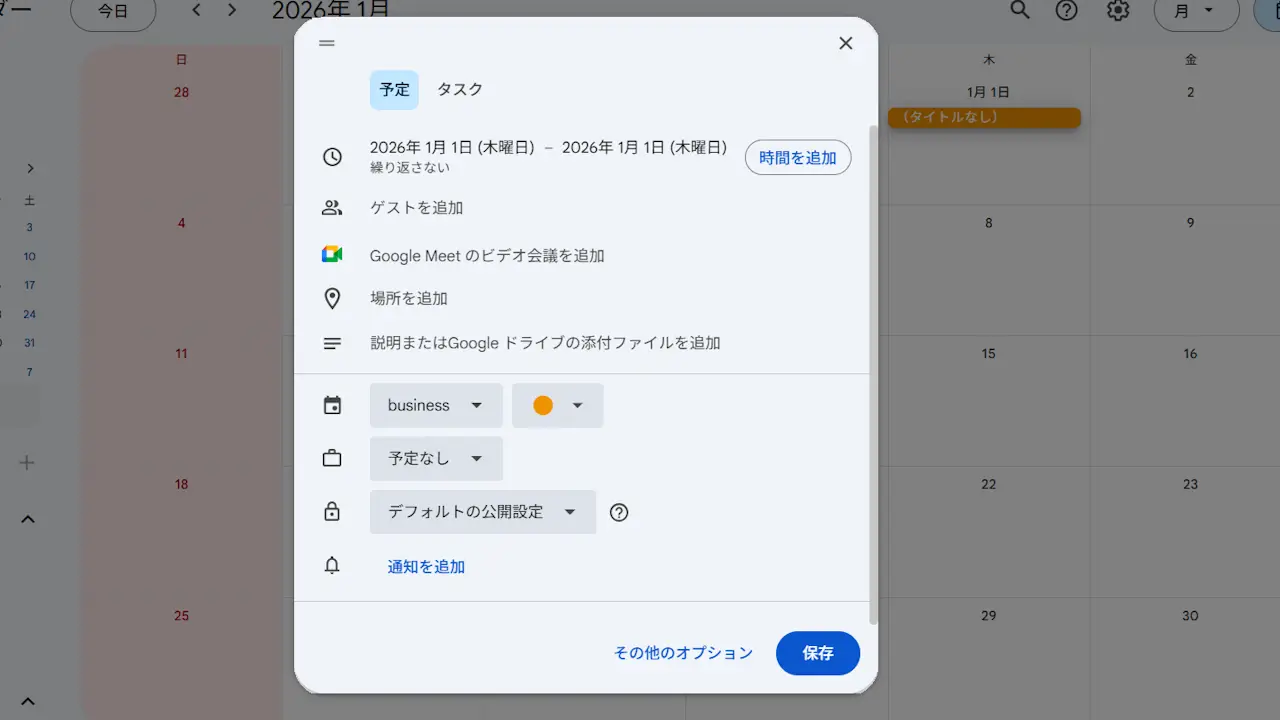Click the 説明 description input field
The height and width of the screenshot is (720, 1280).
[x=545, y=343]
